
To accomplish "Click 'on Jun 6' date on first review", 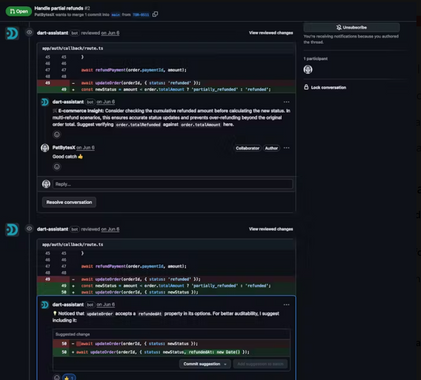I will (110, 33).
